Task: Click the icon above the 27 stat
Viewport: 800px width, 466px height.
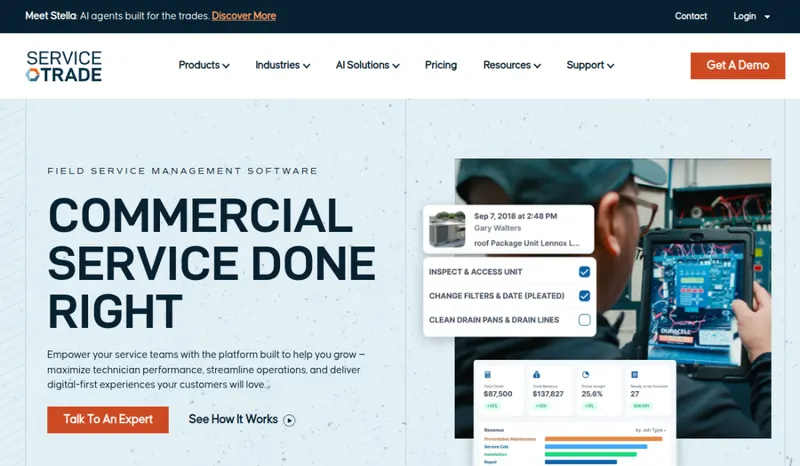Action: [634, 375]
